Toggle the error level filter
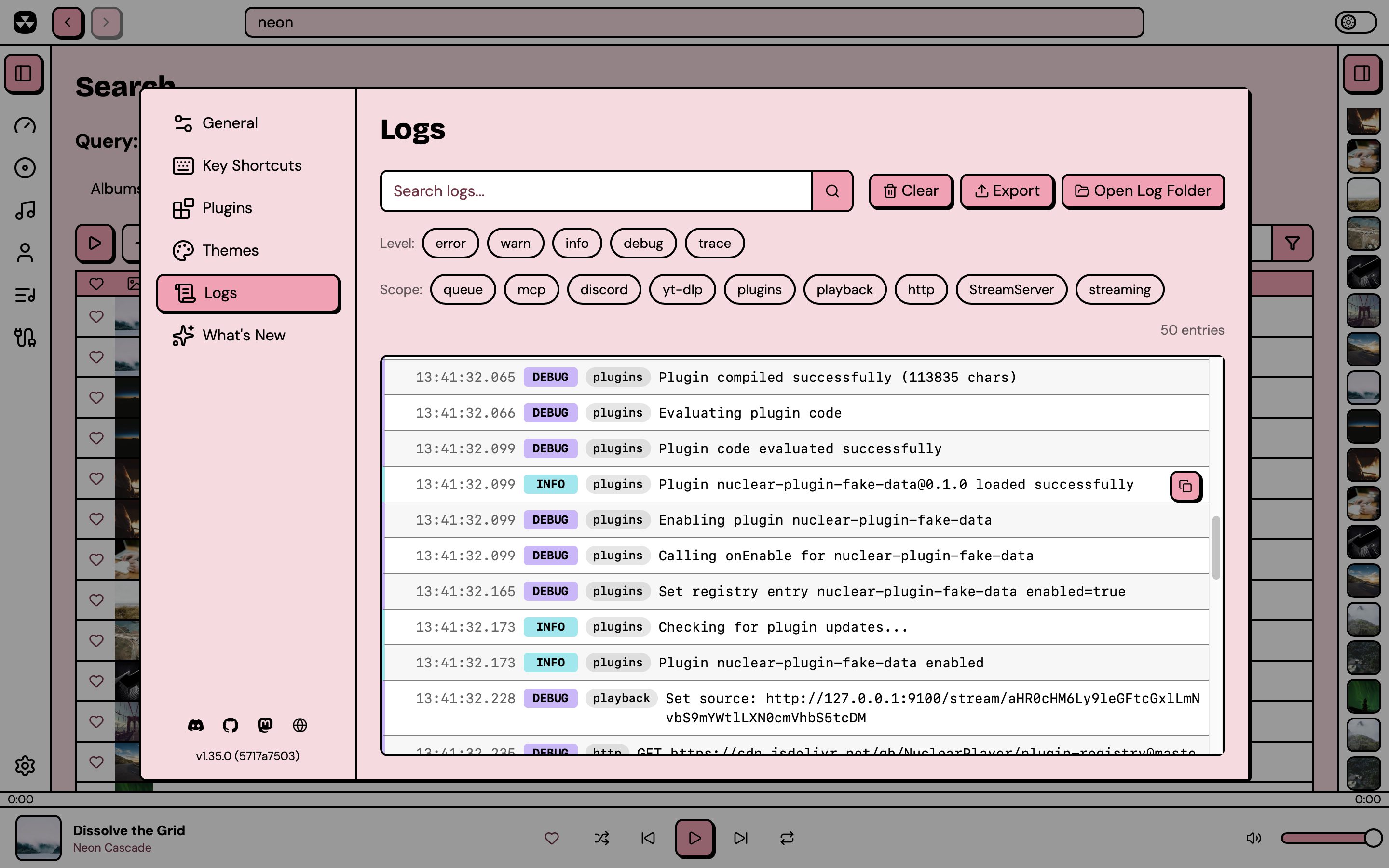The height and width of the screenshot is (868, 1389). click(450, 244)
